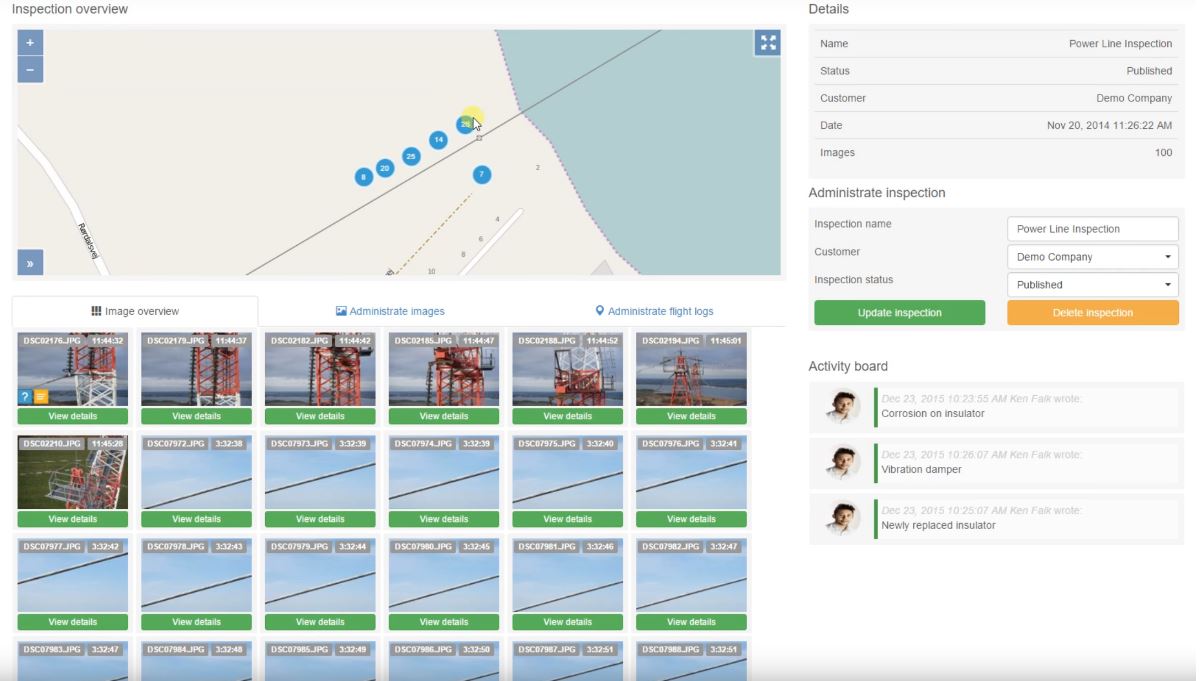
Task: Click the yellow note icon on DSC02176
Action: pos(41,397)
